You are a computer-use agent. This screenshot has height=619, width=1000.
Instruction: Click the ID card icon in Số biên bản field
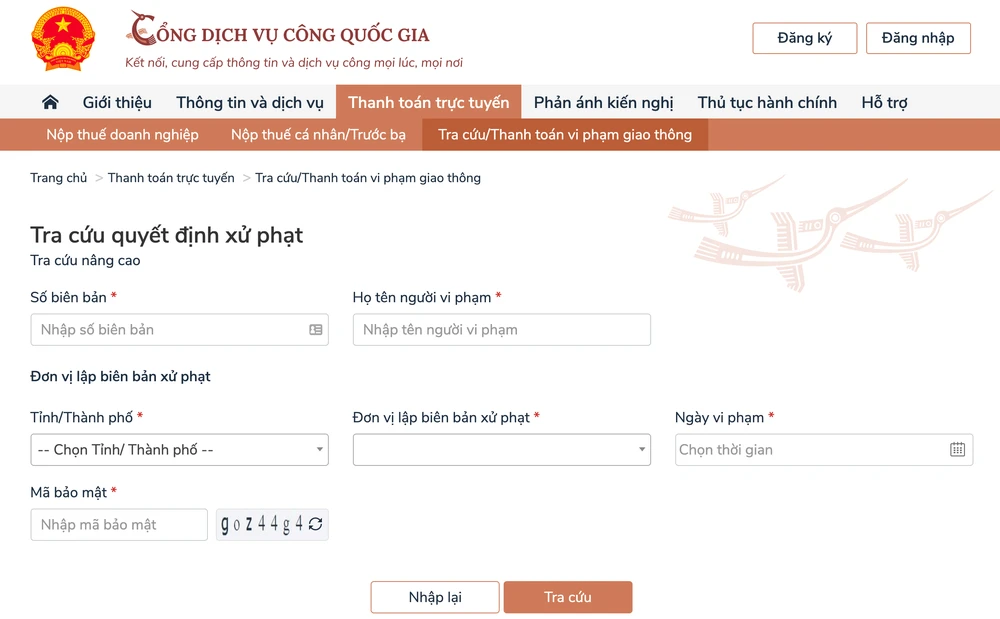[316, 329]
